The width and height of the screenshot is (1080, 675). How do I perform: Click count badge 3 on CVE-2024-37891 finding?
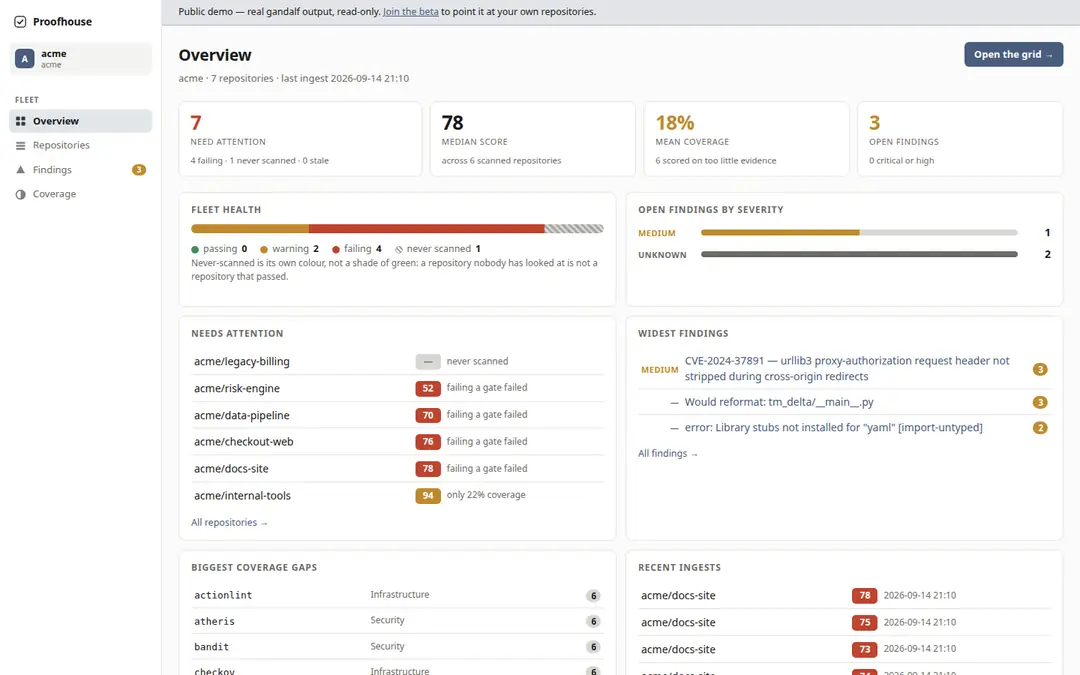click(1040, 369)
